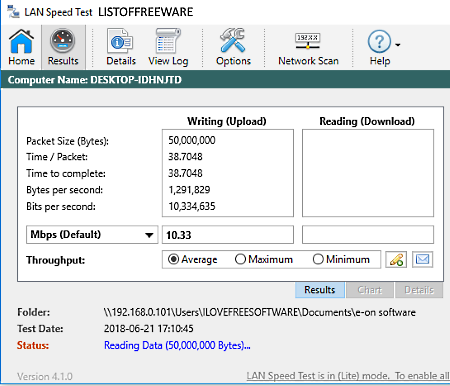Image resolution: width=450 pixels, height=386 pixels.
Task: Click the empty download speed field
Action: point(368,235)
